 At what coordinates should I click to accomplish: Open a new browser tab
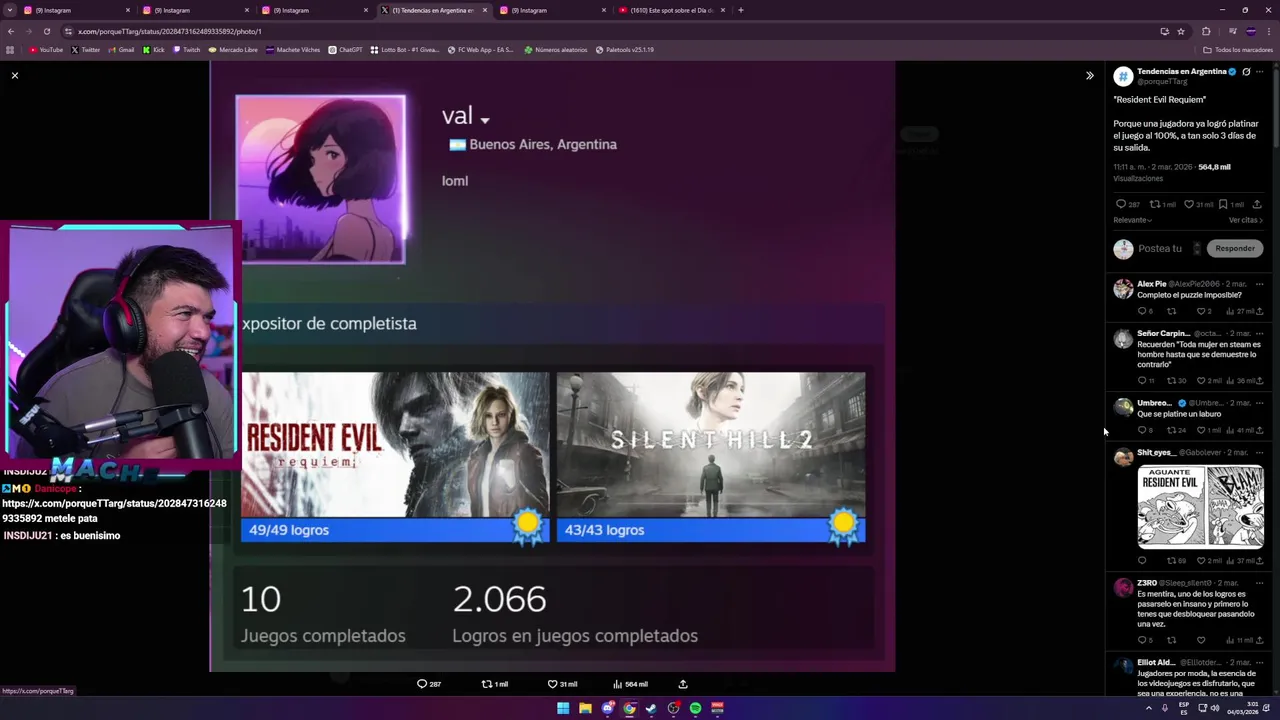[x=740, y=10]
